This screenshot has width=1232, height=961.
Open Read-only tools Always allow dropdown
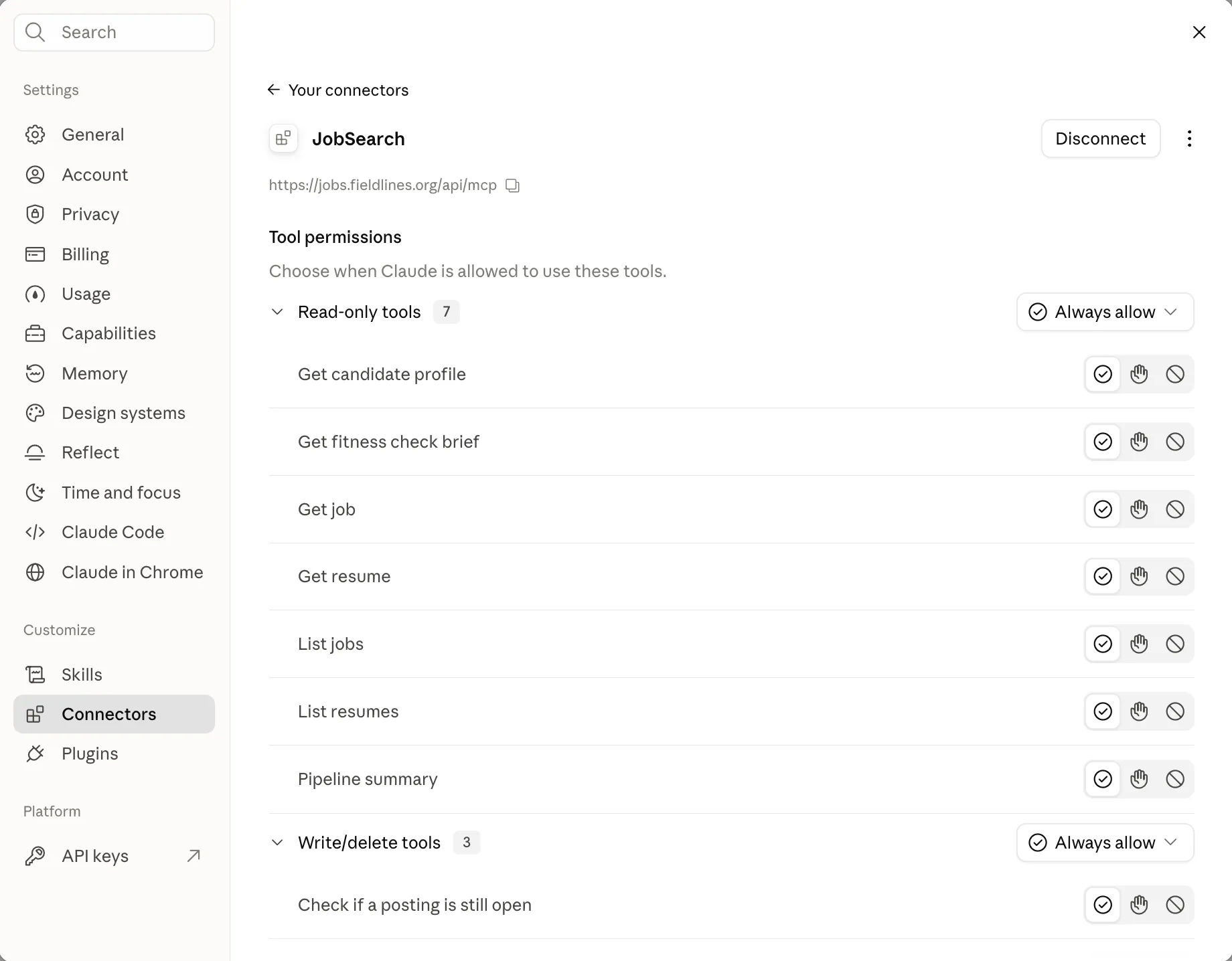point(1105,312)
